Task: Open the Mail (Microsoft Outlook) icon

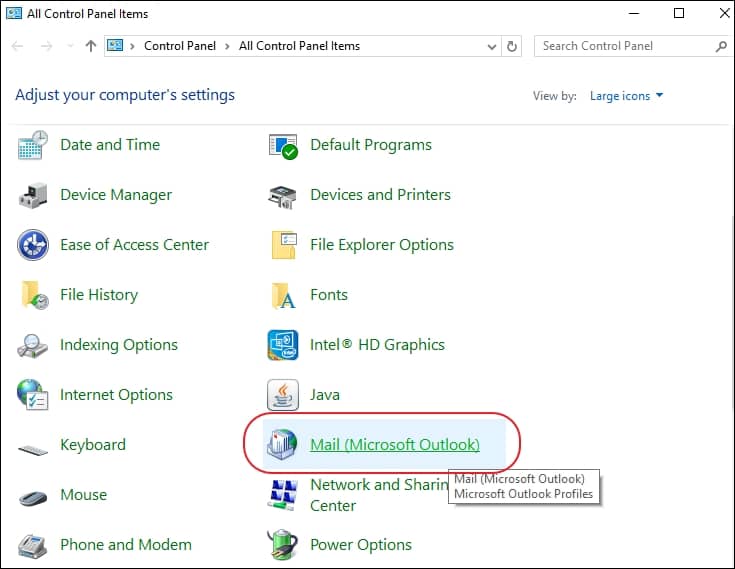Action: [x=282, y=444]
